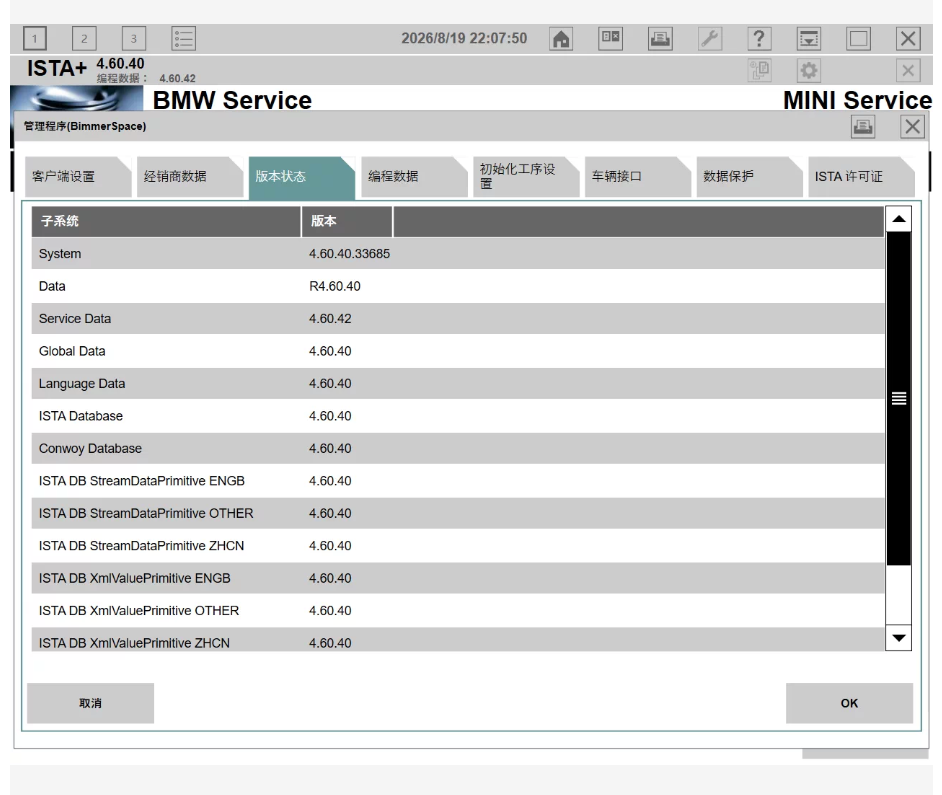Screen dimensions: 942x795
Task: Switch to 车辆接口 tab
Action: pos(637,177)
